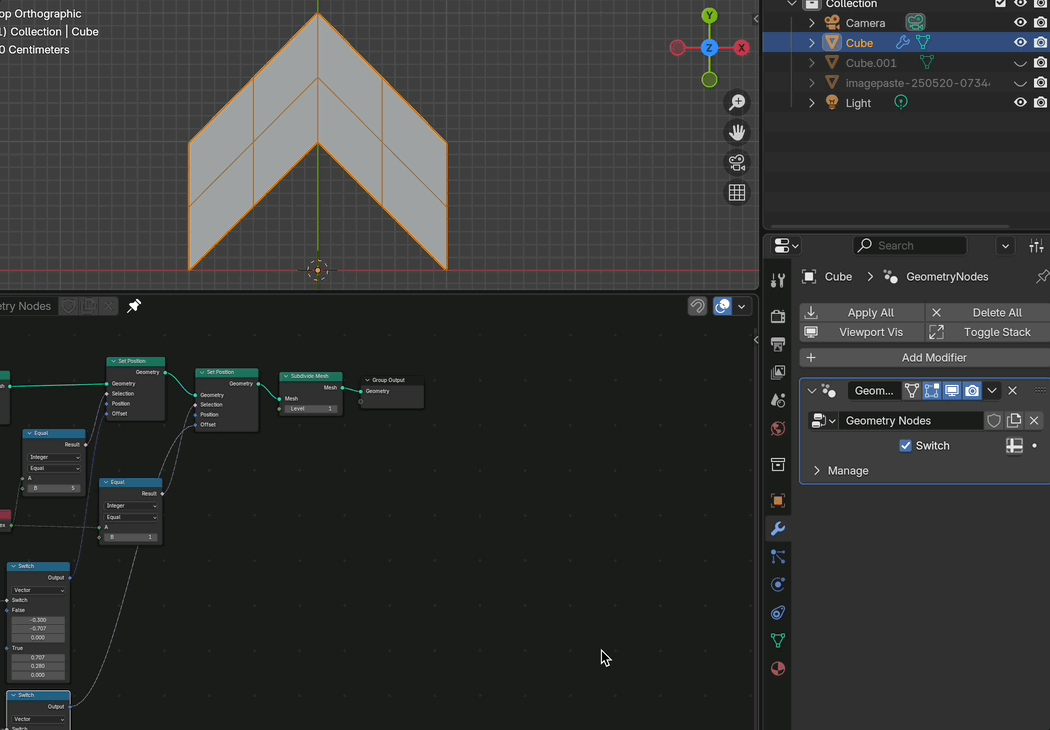
Task: Click the Apply All button
Action: coord(862,313)
